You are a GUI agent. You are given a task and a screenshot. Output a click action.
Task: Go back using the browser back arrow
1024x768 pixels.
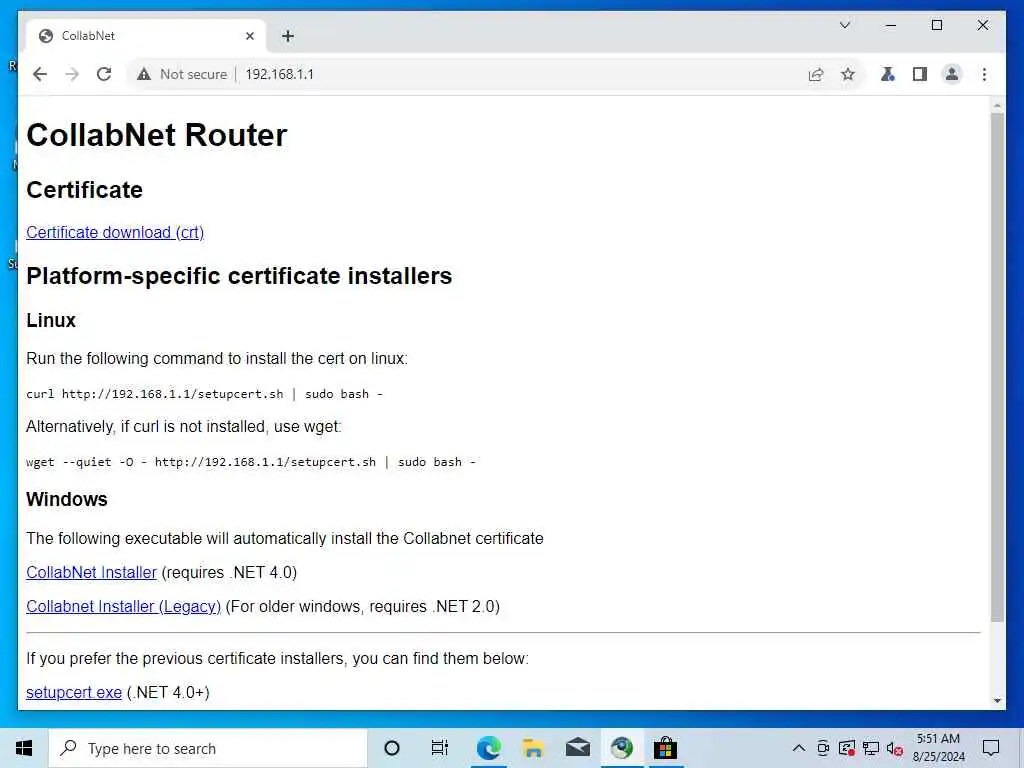tap(40, 74)
